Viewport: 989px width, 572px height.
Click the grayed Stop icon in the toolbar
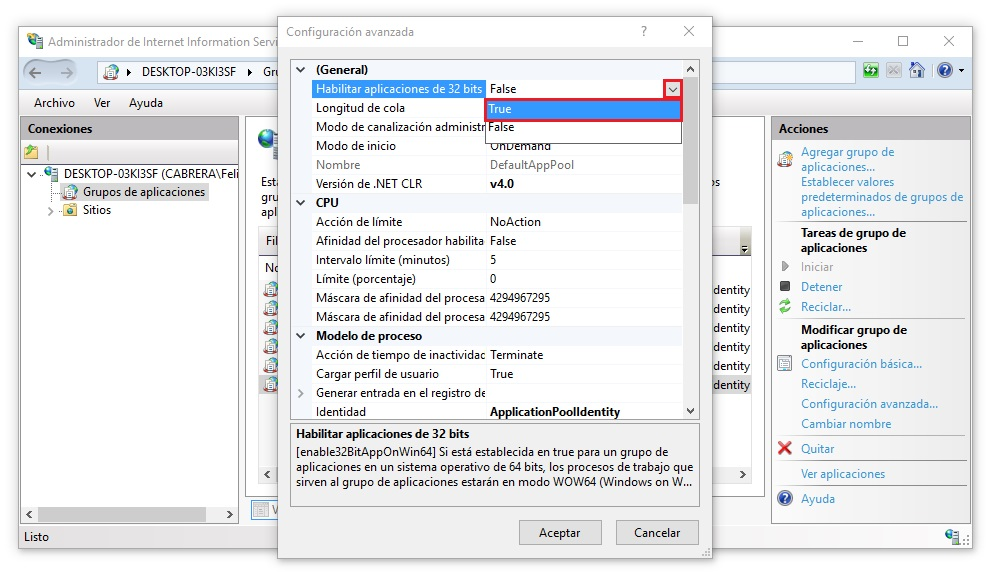pyautogui.click(x=894, y=71)
